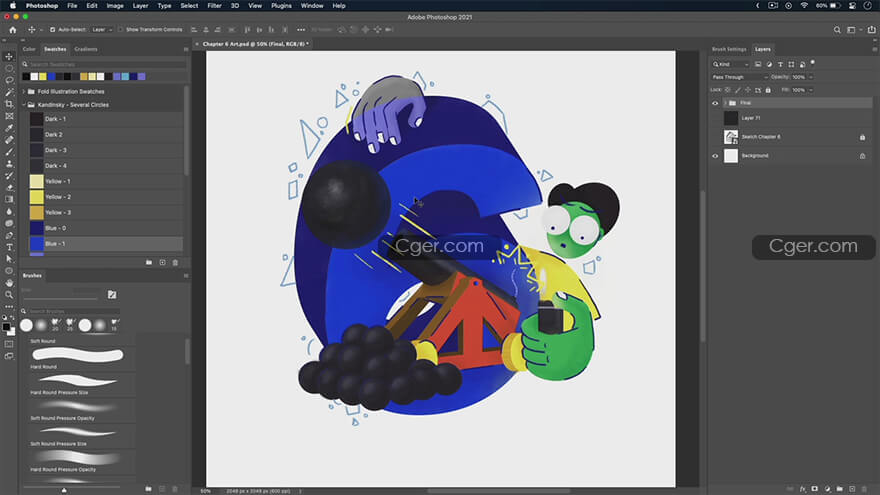Filter layers by type layers icon
Viewport: 880px width, 495px height.
(x=780, y=65)
